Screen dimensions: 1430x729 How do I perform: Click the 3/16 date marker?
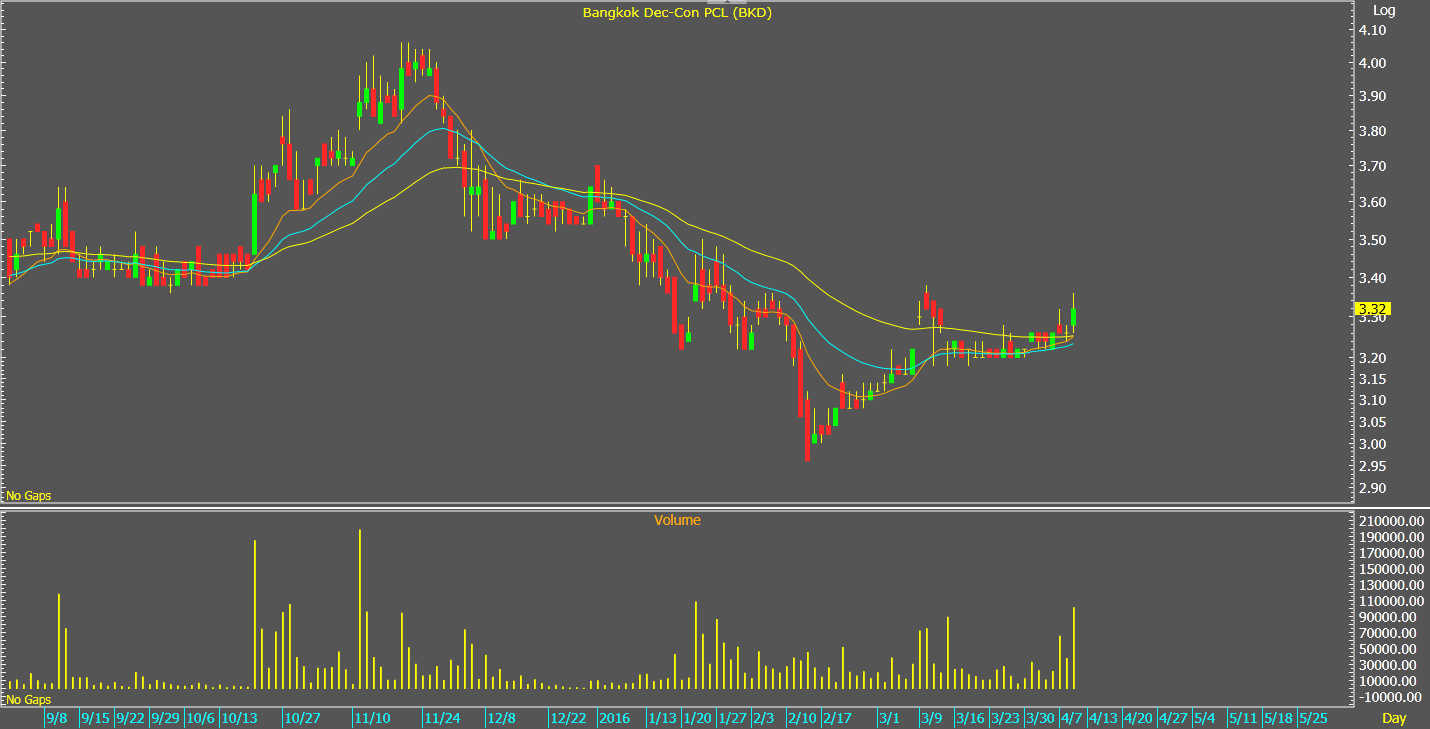970,718
